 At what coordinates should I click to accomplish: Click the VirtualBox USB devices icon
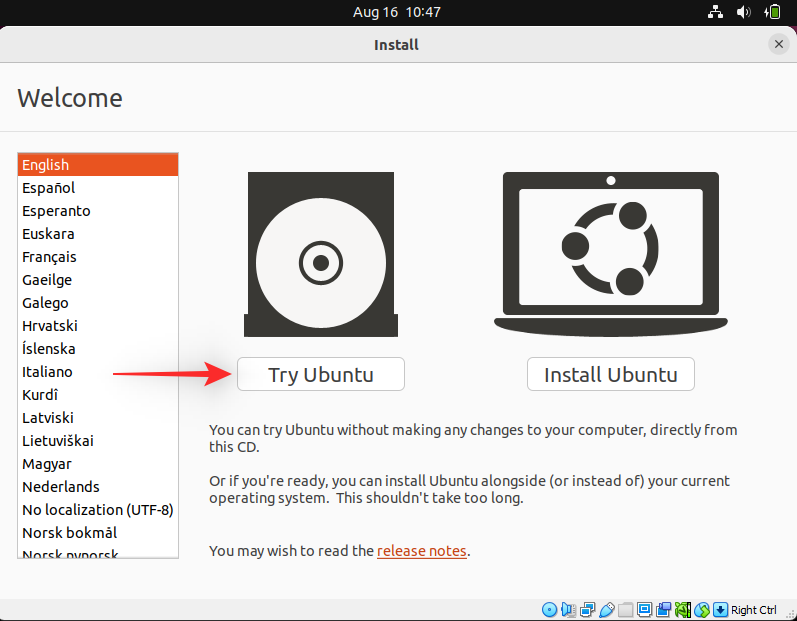pos(606,609)
